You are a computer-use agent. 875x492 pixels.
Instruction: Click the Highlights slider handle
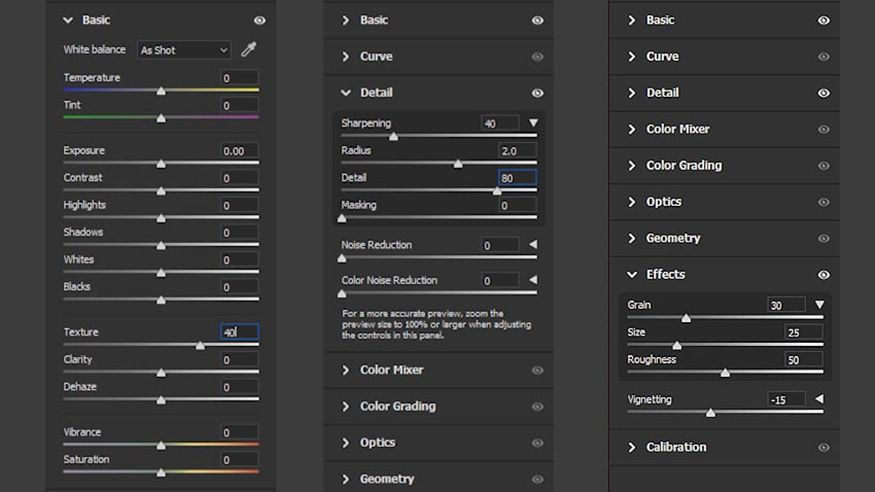(x=161, y=218)
